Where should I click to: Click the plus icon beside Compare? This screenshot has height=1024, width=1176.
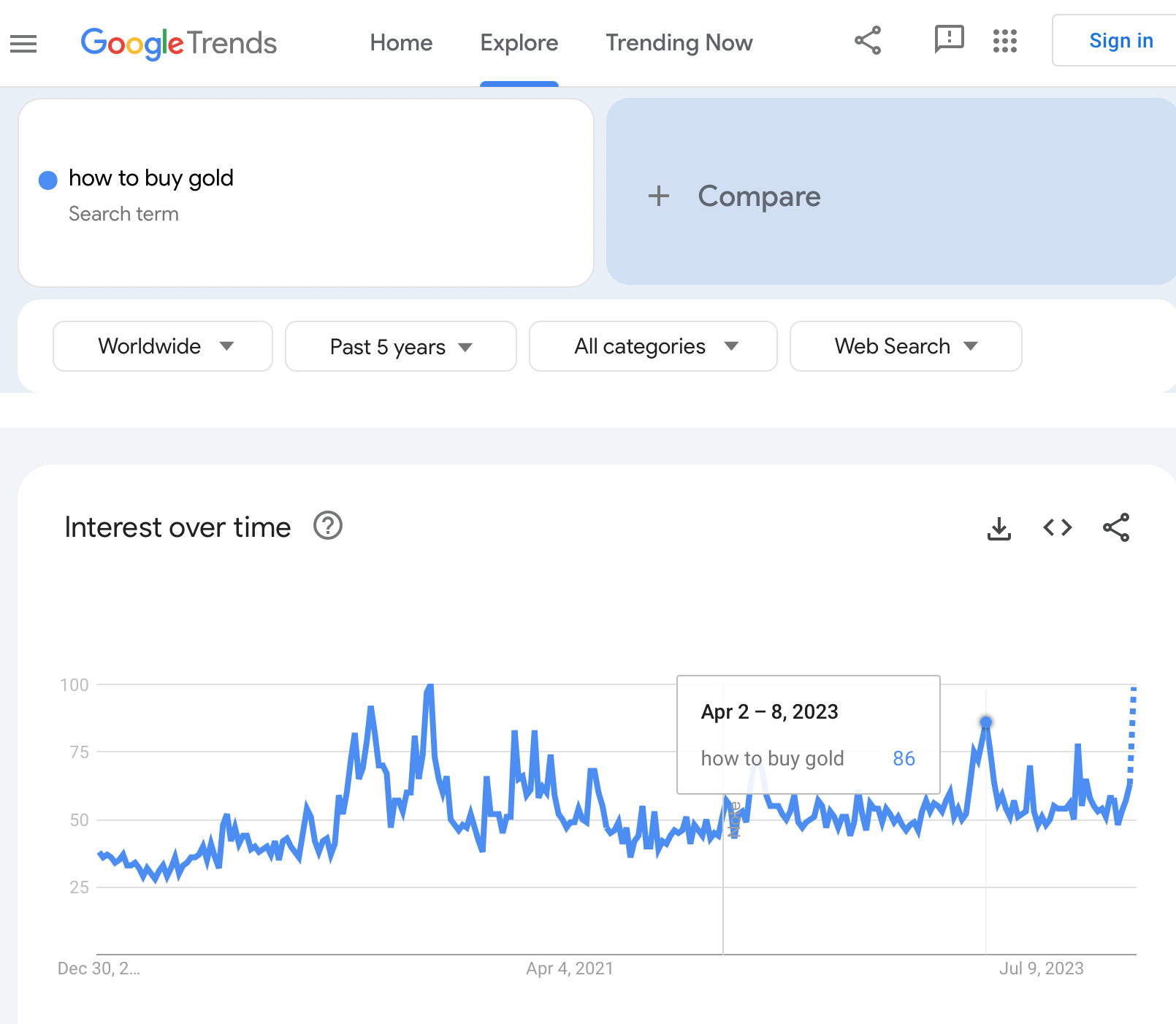pos(659,196)
